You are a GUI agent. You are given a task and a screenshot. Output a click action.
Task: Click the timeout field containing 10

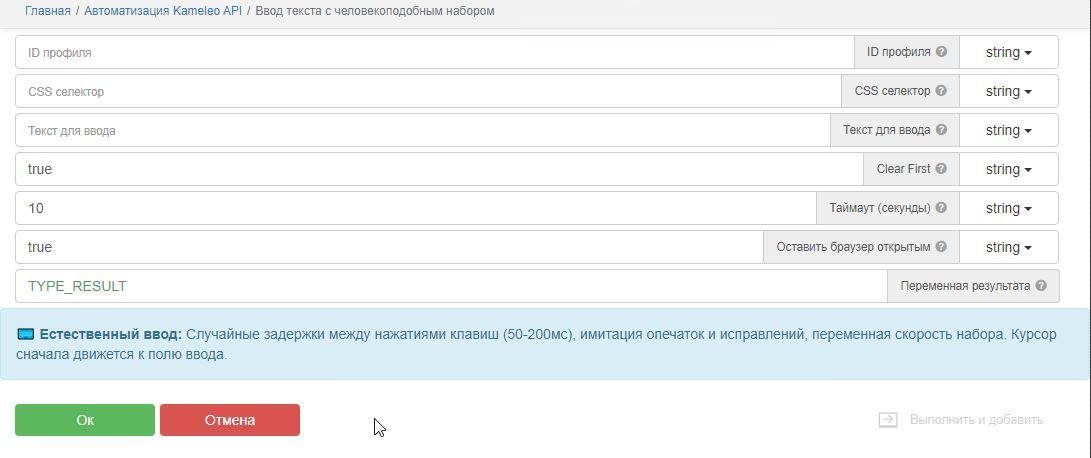tap(416, 208)
